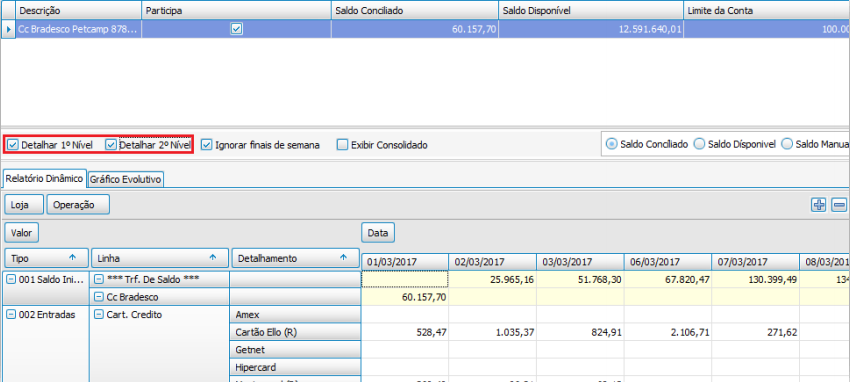Enable Exibir Consolidado
850x382 pixels.
click(342, 145)
